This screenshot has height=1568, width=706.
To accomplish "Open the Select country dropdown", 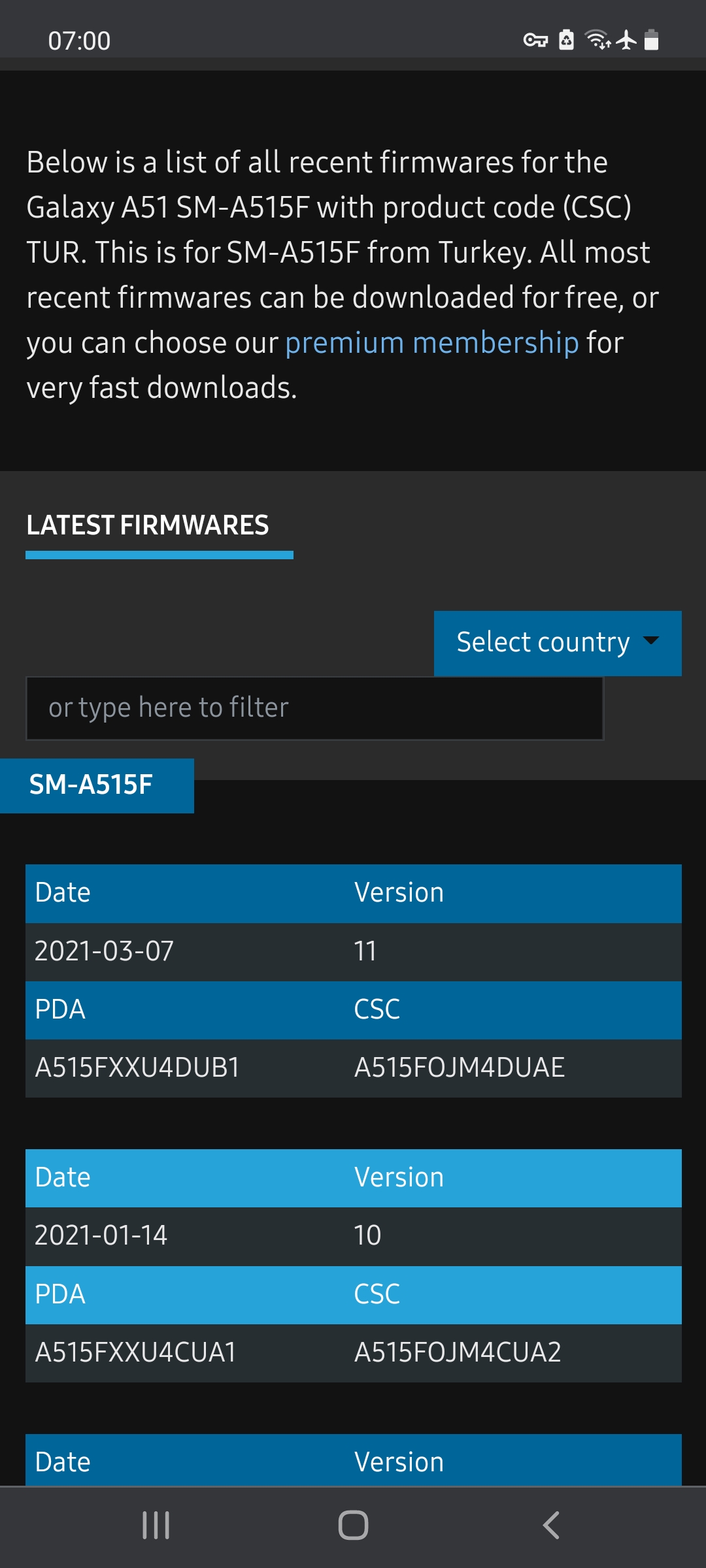I will point(543,643).
